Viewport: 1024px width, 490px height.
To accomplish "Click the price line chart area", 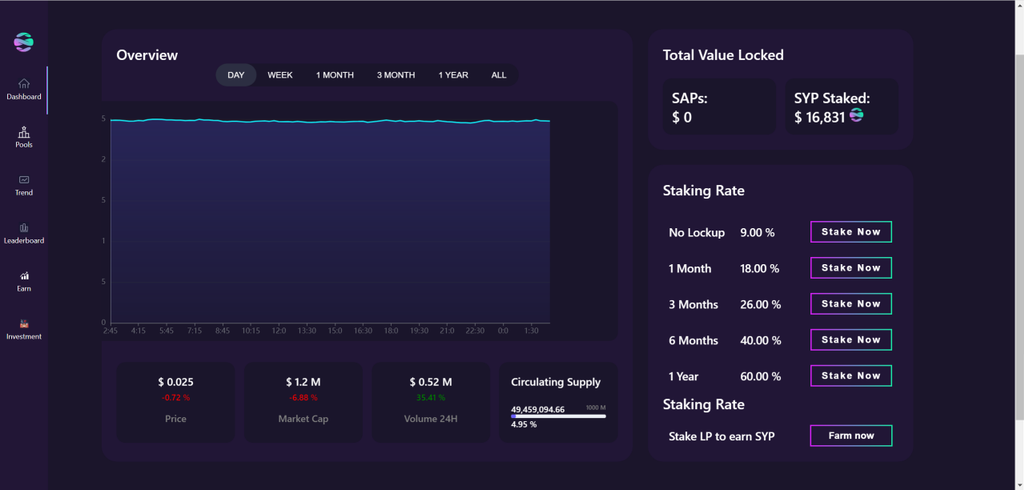I will click(330, 221).
